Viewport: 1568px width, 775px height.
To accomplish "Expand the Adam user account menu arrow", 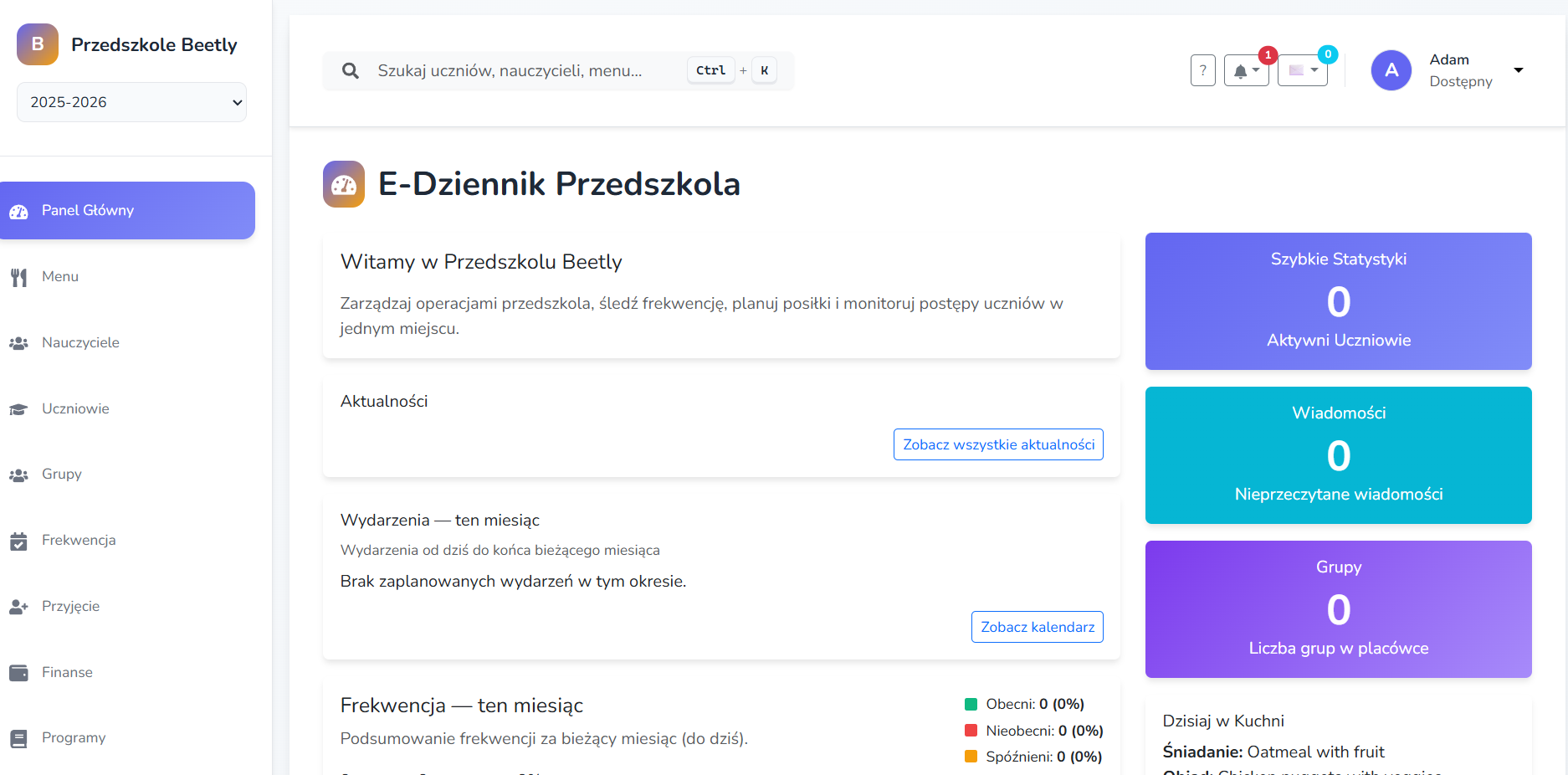I will click(1518, 70).
